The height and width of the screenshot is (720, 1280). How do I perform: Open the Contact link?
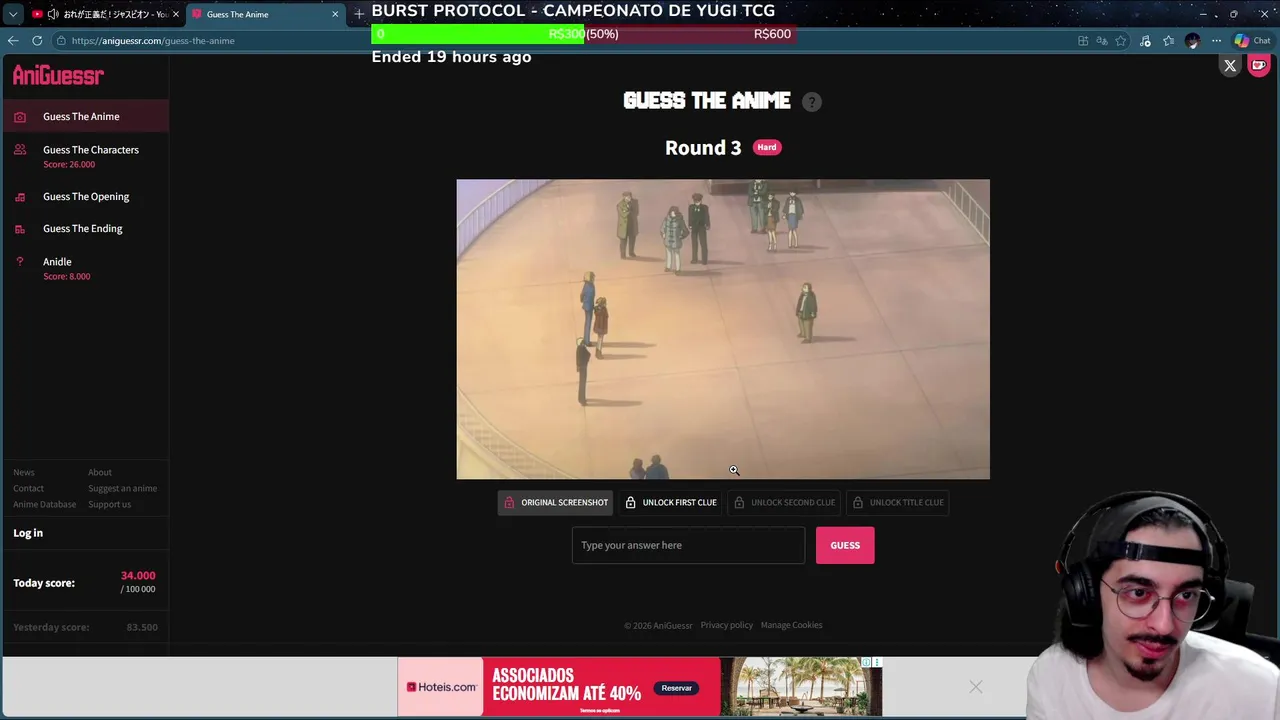(29, 488)
